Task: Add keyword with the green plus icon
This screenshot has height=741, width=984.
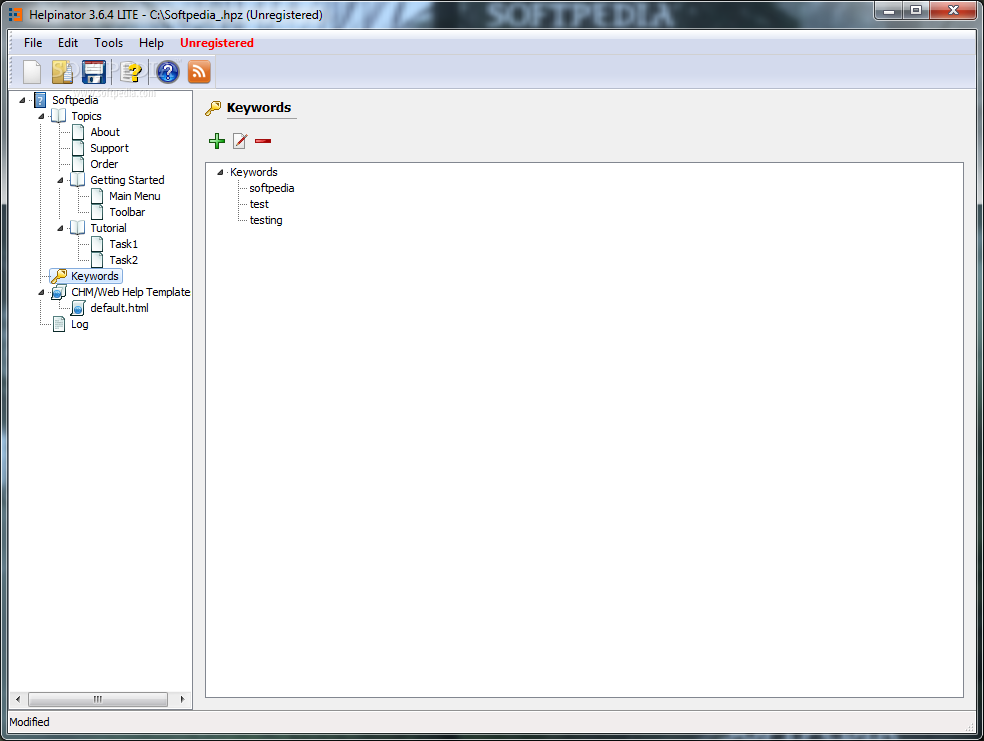Action: click(217, 141)
